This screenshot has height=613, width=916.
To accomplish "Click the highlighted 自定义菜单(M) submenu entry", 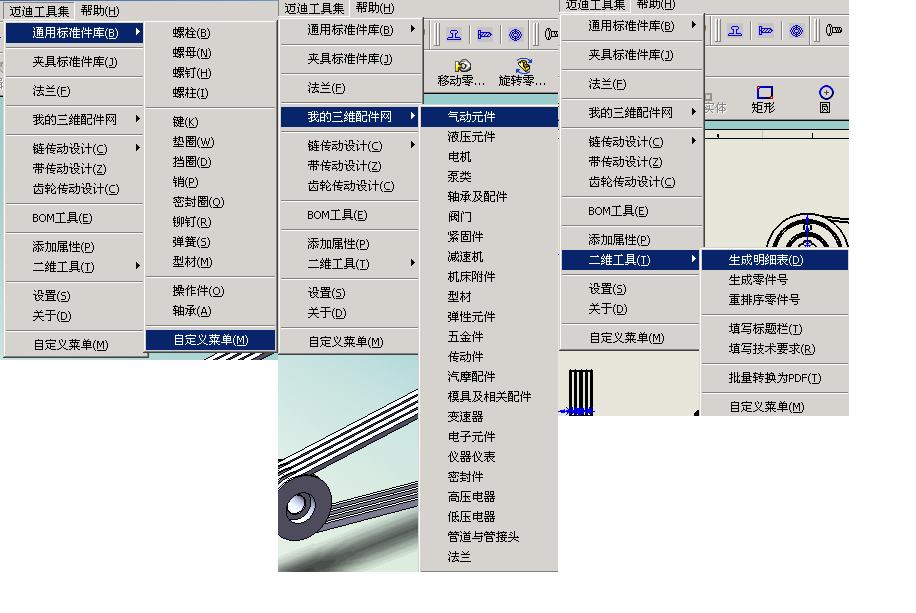I will click(210, 340).
